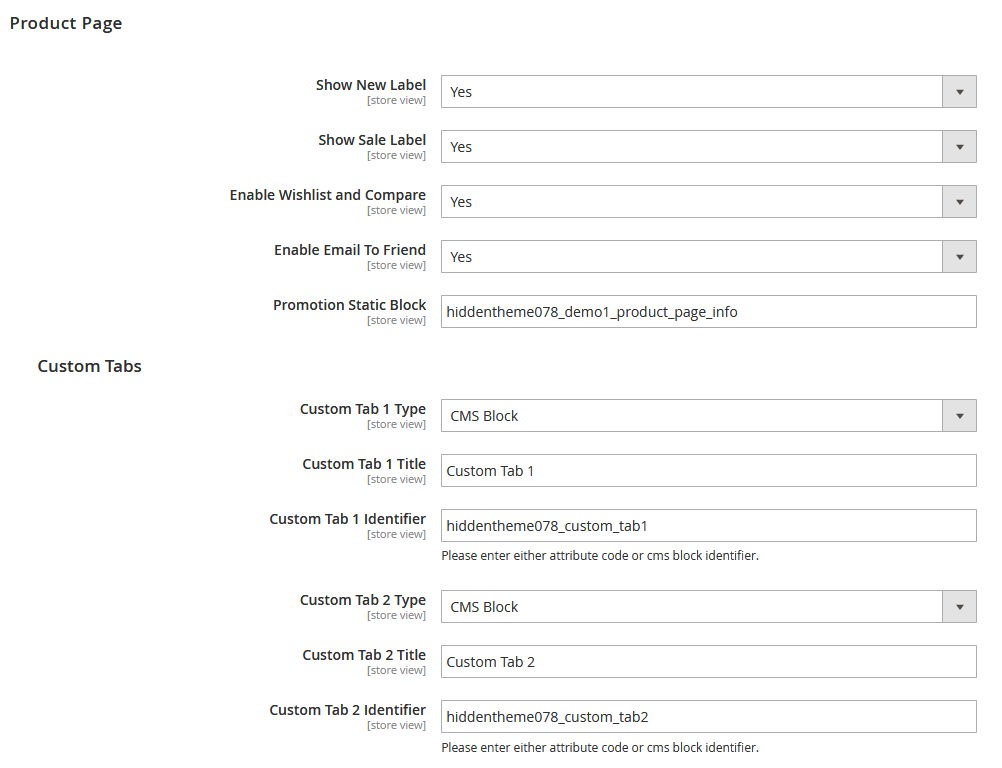Click the Product Page heading
Image resolution: width=1002 pixels, height=768 pixels.
66,22
